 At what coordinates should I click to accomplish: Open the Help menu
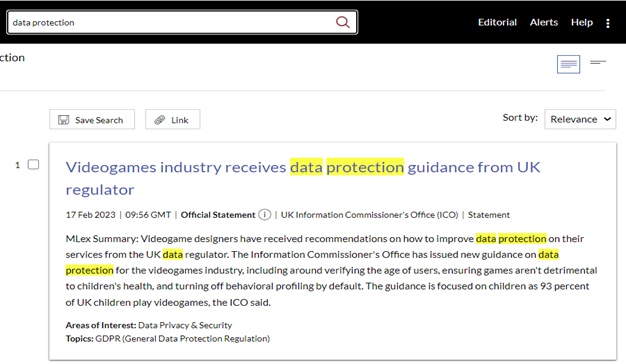click(582, 22)
